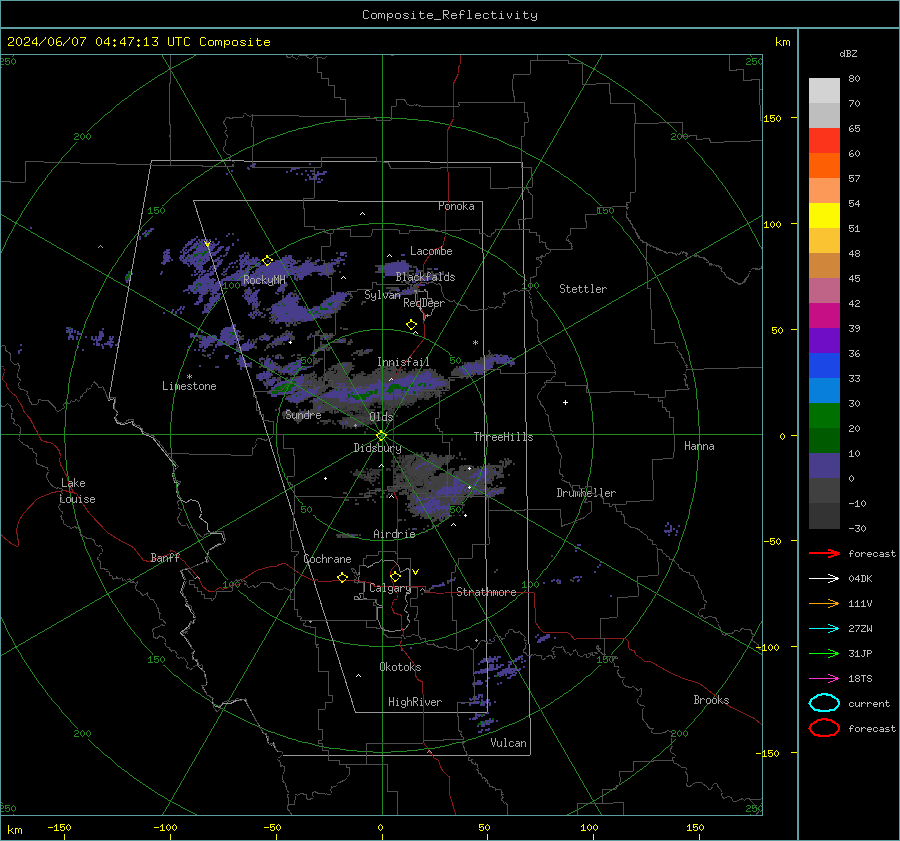Select the Hanna label

(x=699, y=446)
